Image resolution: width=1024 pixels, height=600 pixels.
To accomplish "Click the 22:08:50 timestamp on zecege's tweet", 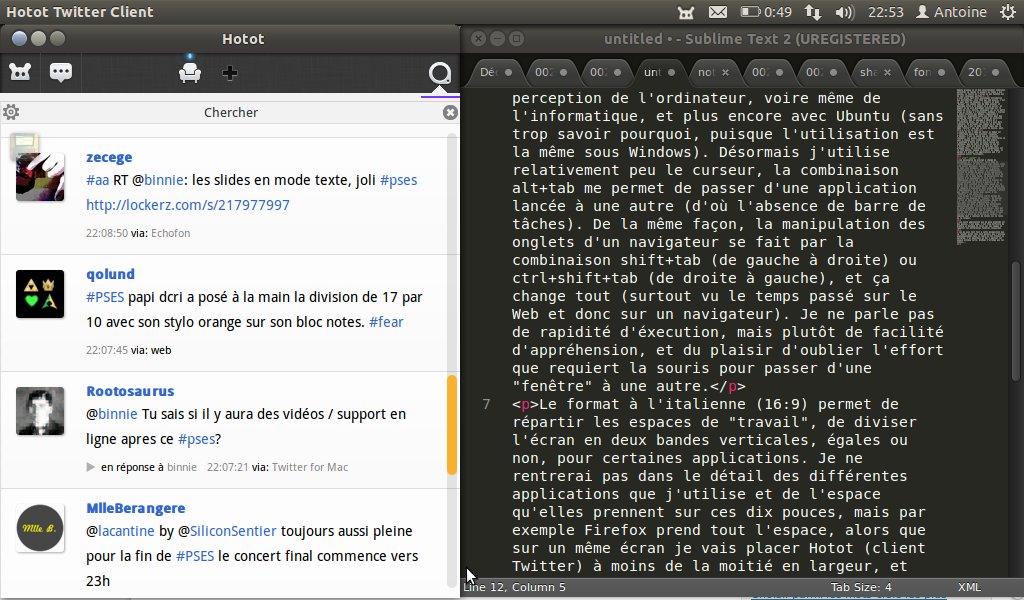I will [107, 233].
